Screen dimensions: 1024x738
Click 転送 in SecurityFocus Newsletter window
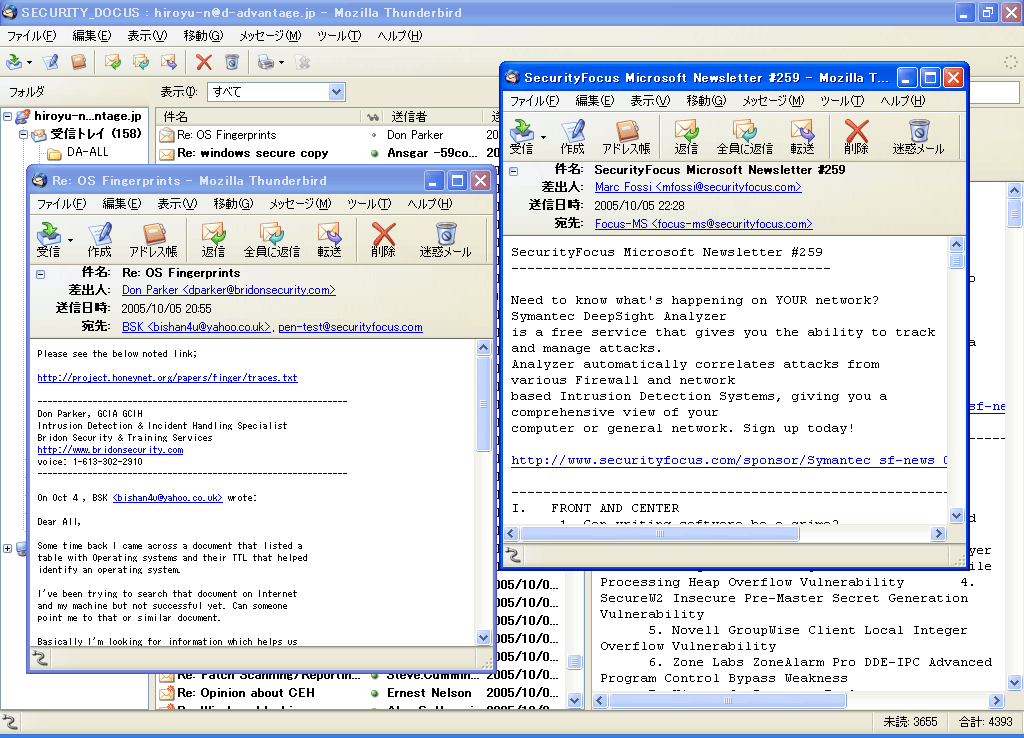click(802, 136)
